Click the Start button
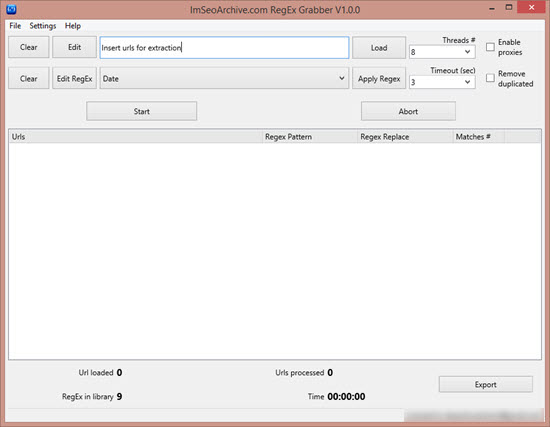This screenshot has width=550, height=427. coord(141,111)
